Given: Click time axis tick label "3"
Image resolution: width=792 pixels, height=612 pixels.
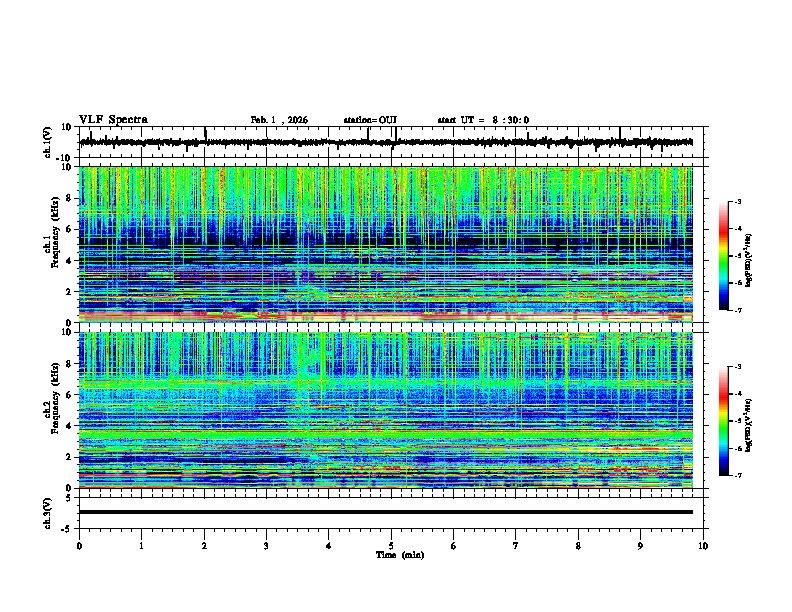Looking at the screenshot, I should (266, 546).
